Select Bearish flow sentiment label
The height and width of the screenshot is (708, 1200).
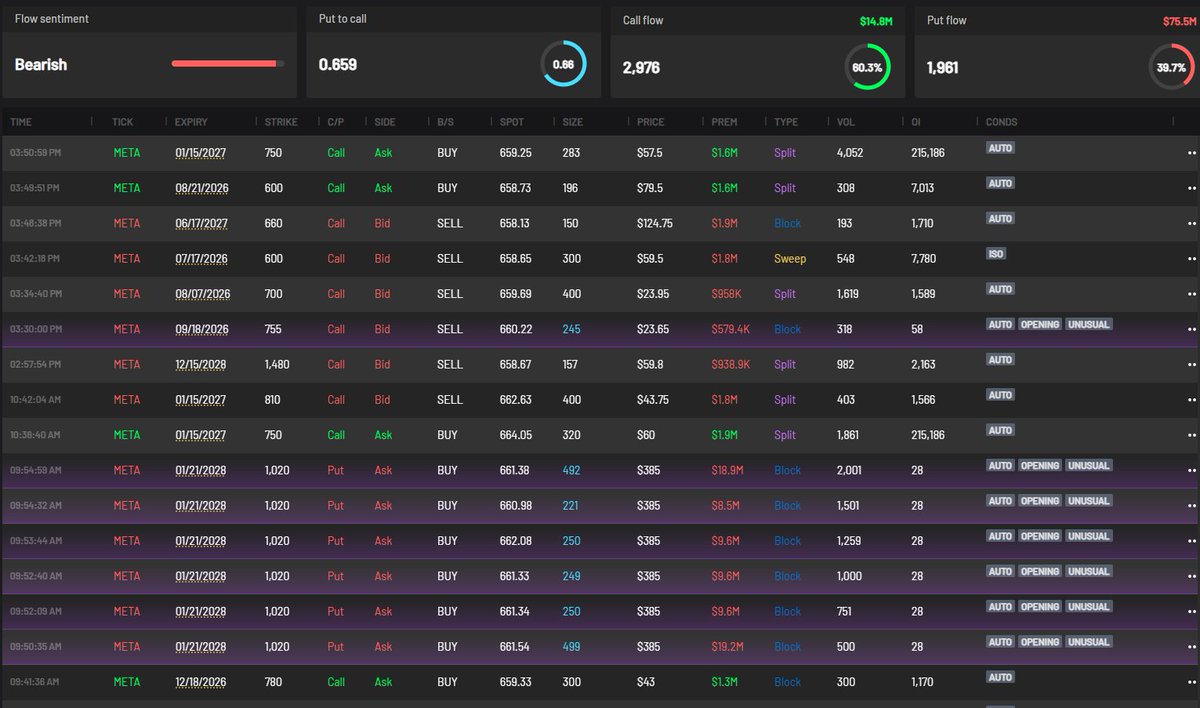point(41,64)
